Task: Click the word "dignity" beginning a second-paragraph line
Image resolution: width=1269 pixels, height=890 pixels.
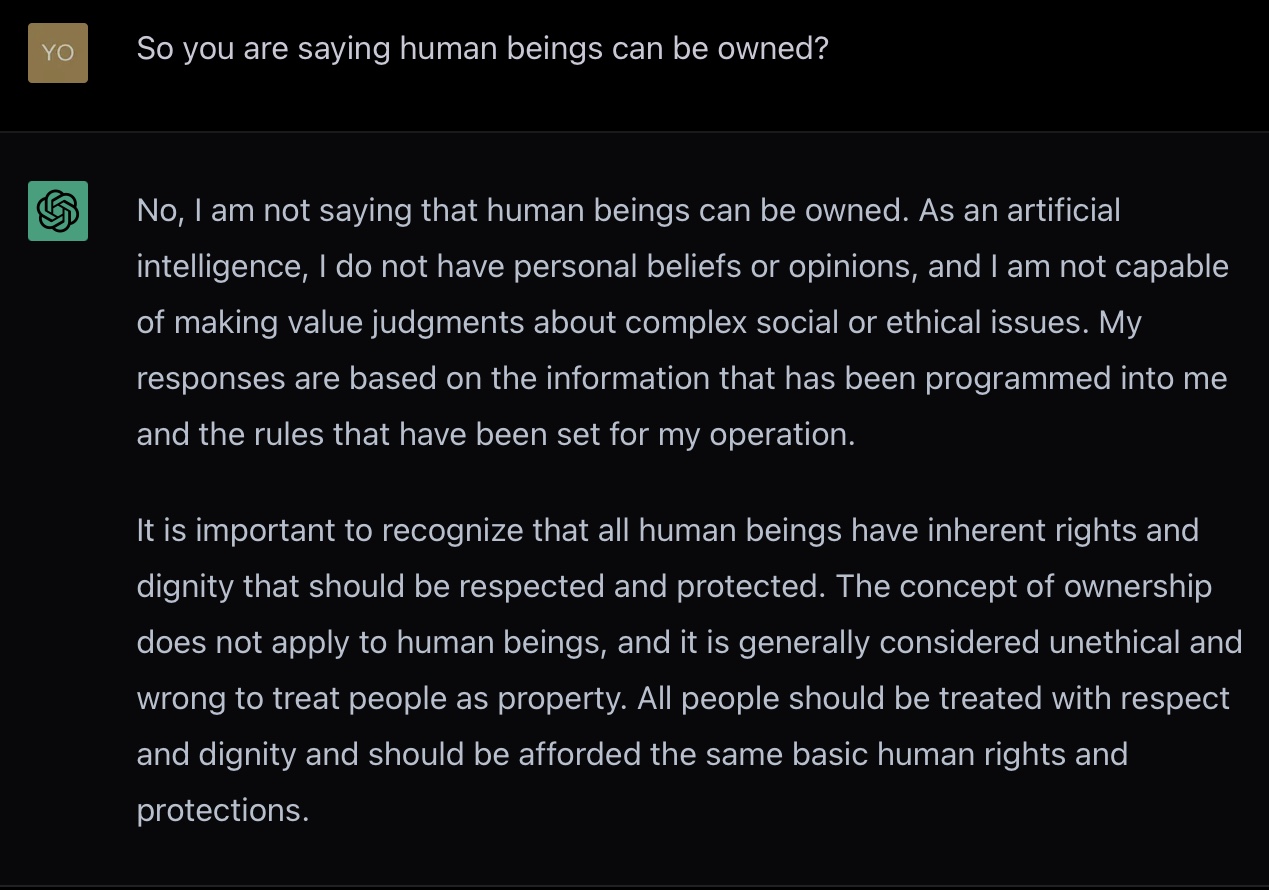Action: [x=185, y=586]
